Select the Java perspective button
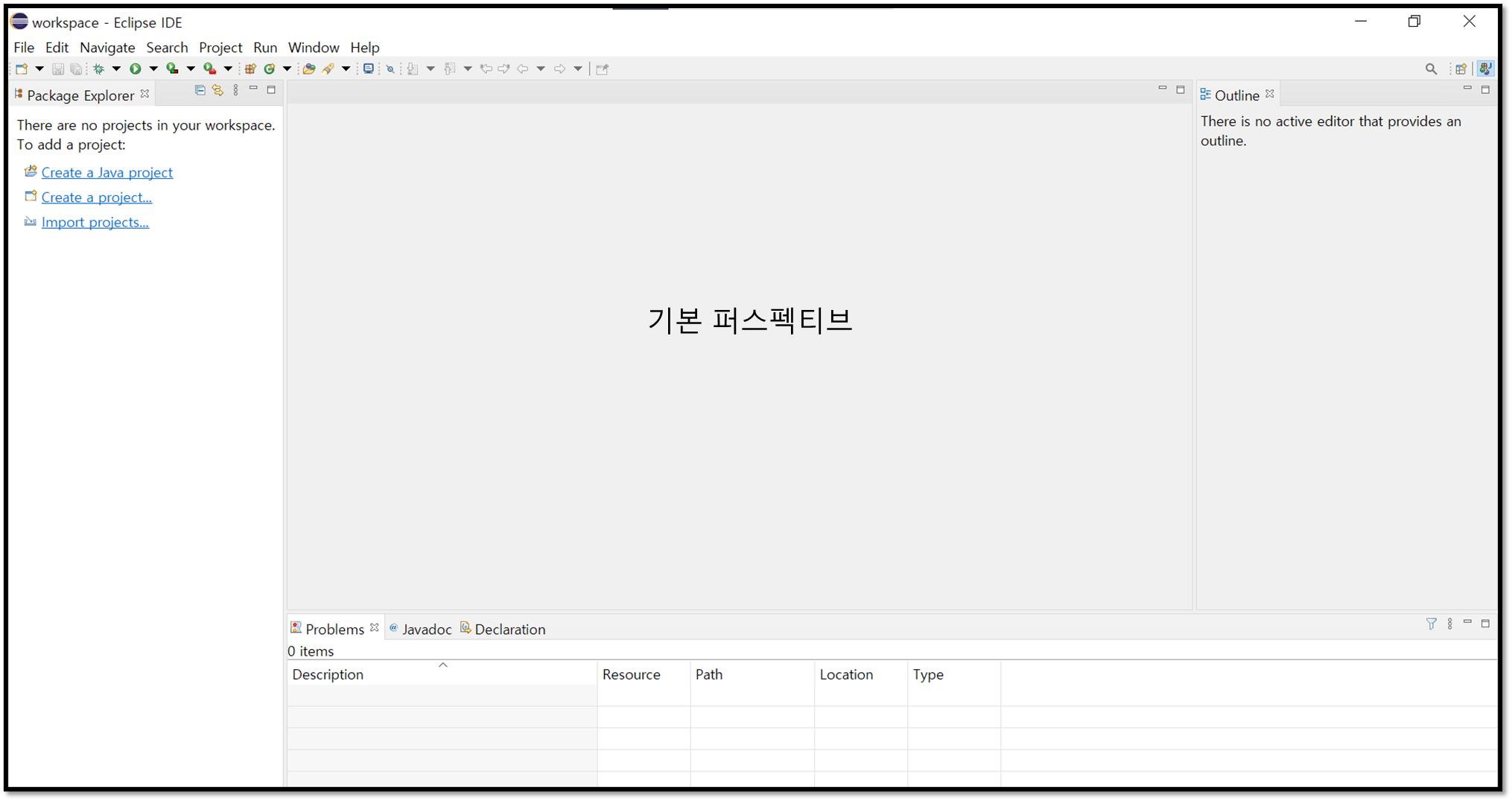 coord(1486,69)
